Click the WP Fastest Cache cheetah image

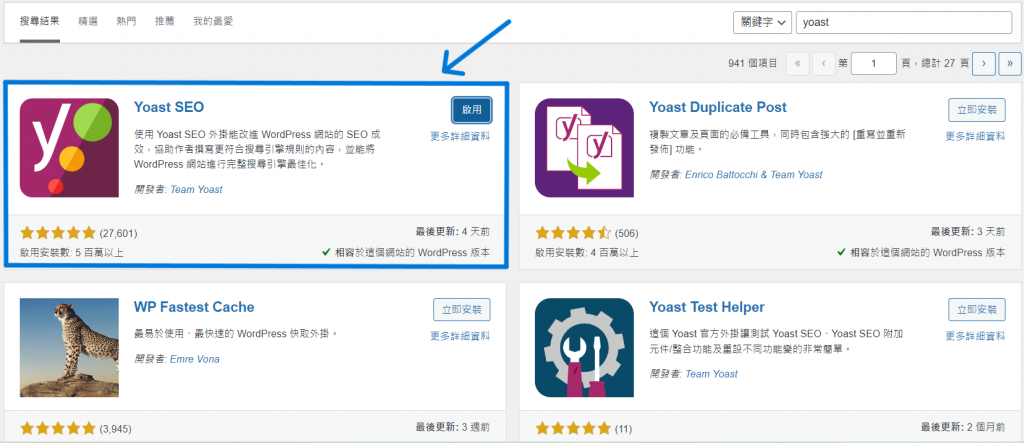[69, 348]
